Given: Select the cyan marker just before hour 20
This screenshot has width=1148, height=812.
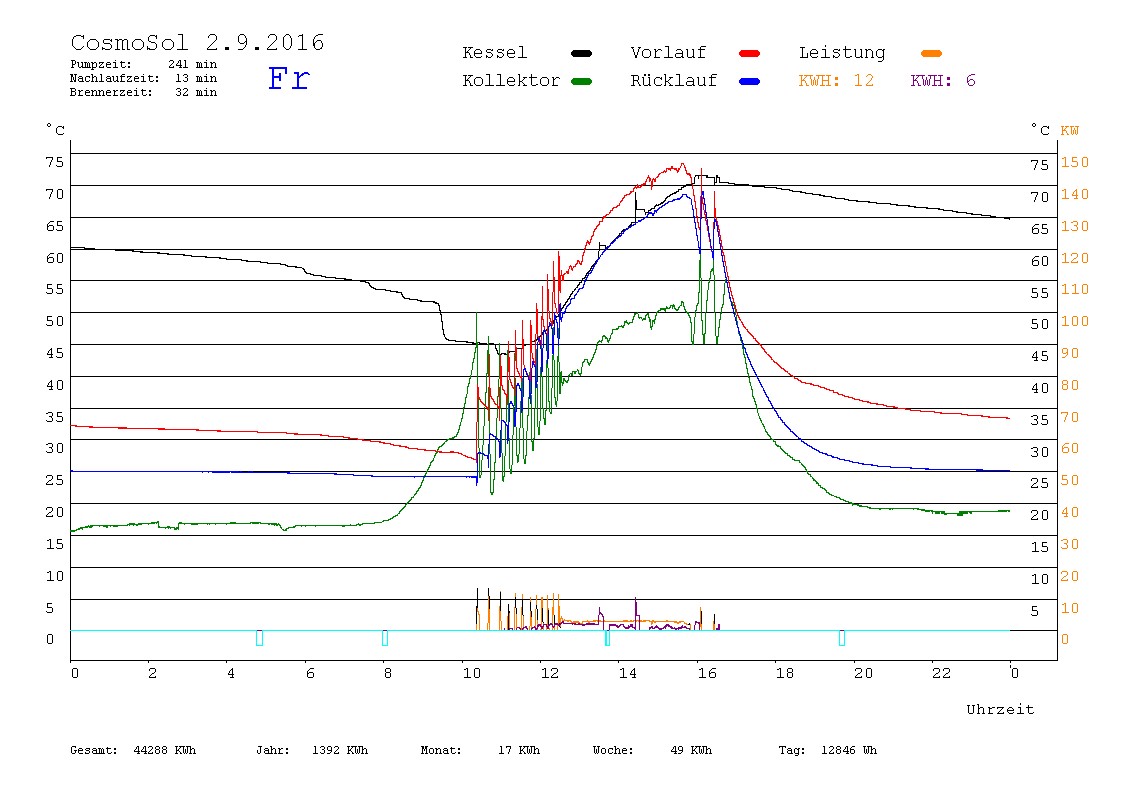Looking at the screenshot, I should 842,638.
